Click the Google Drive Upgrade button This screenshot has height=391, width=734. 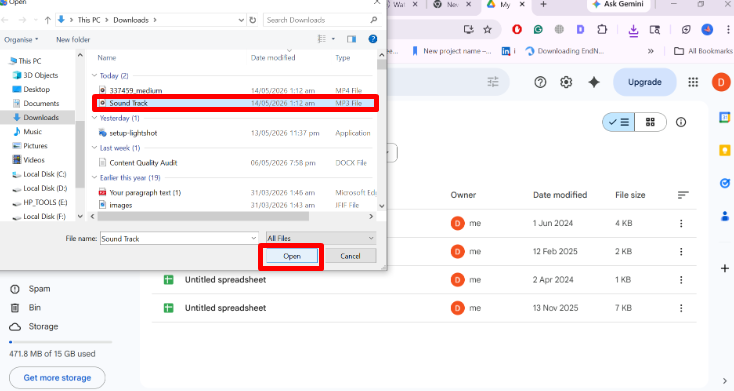(645, 82)
